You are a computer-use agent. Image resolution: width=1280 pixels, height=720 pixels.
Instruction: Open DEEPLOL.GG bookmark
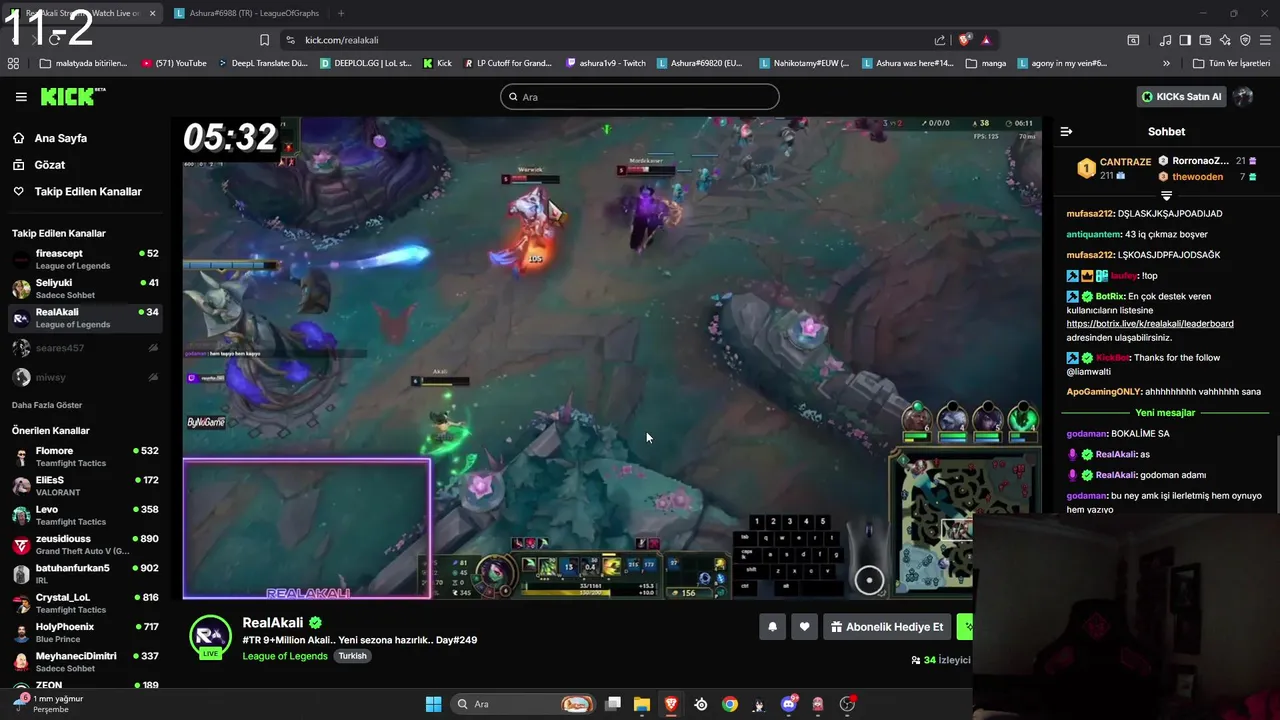(366, 63)
